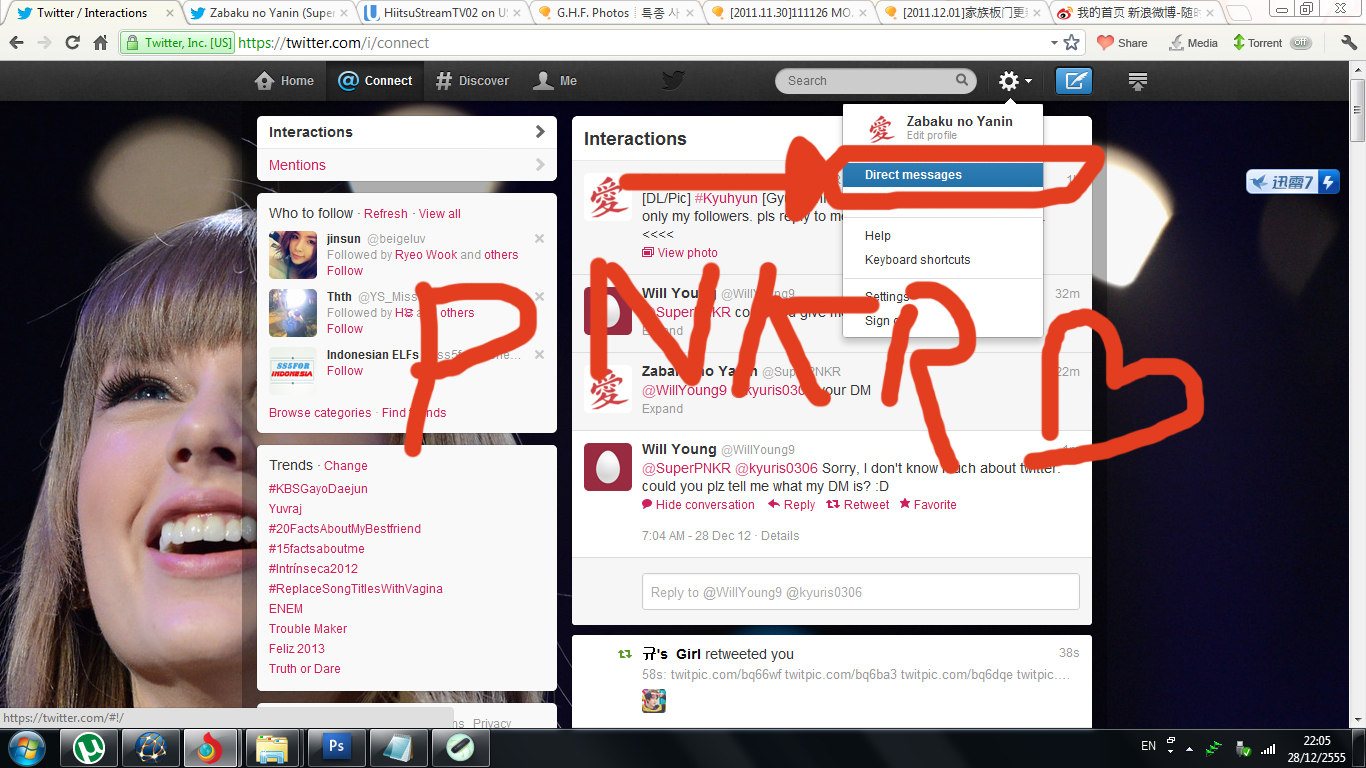Toggle the gear settings dropdown
The width and height of the screenshot is (1366, 768).
click(1015, 81)
